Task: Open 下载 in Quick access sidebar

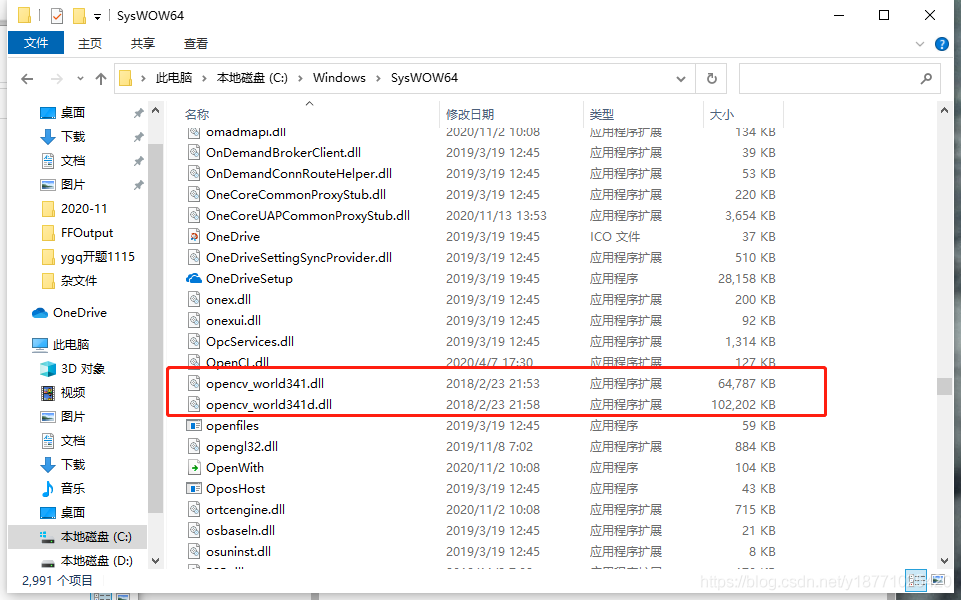Action: [x=73, y=137]
